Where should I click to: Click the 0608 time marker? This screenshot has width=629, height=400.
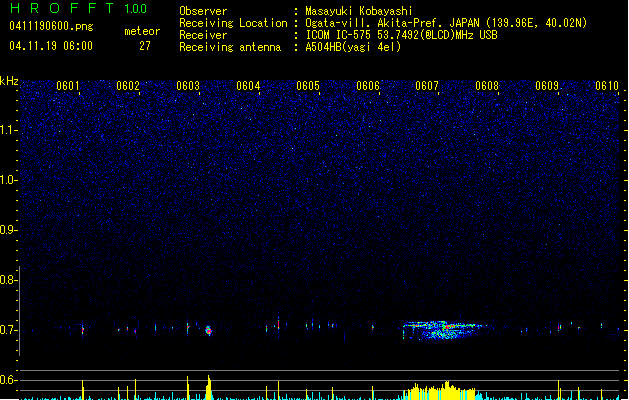point(487,86)
